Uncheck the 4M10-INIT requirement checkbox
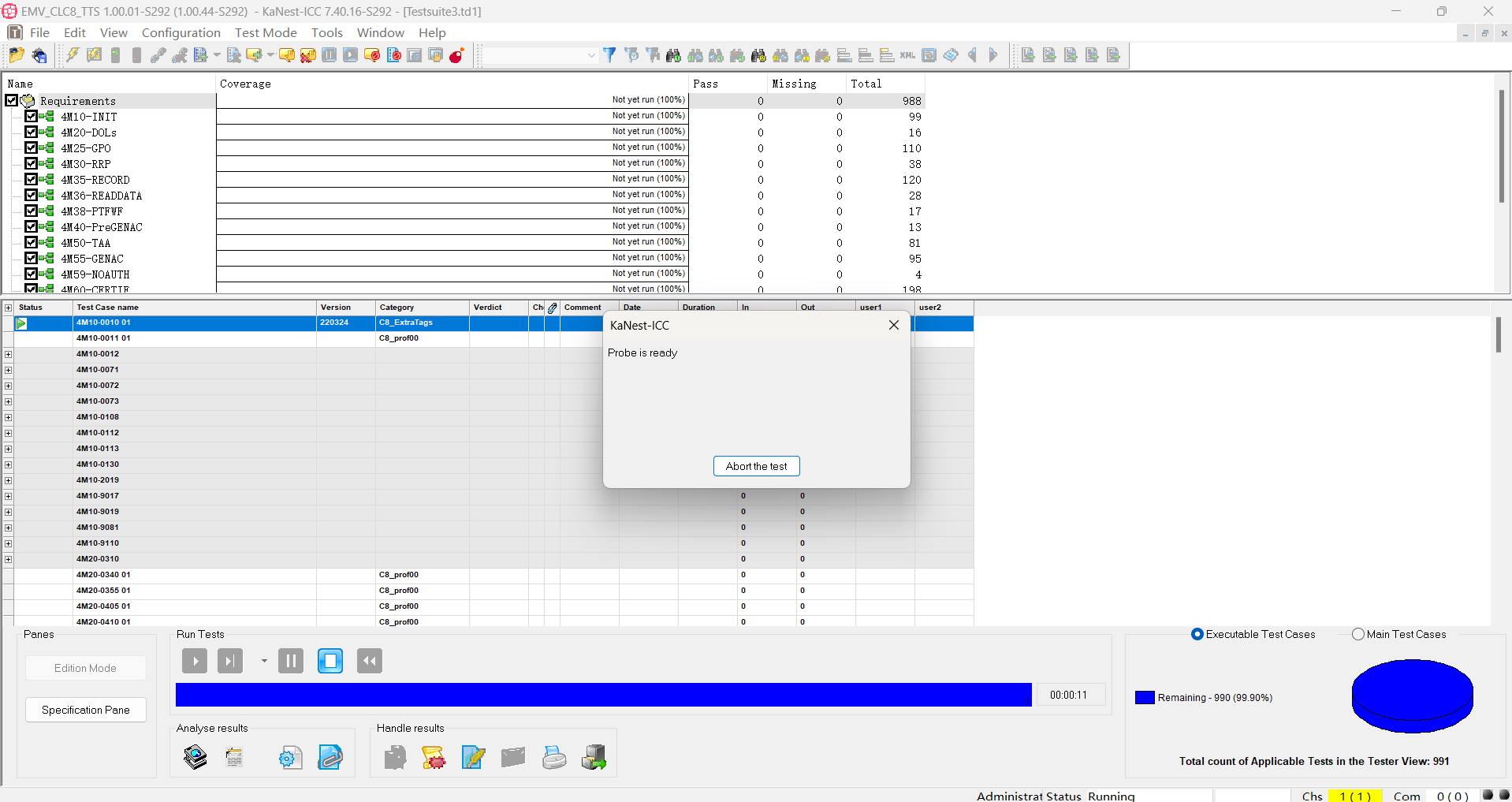 point(31,117)
